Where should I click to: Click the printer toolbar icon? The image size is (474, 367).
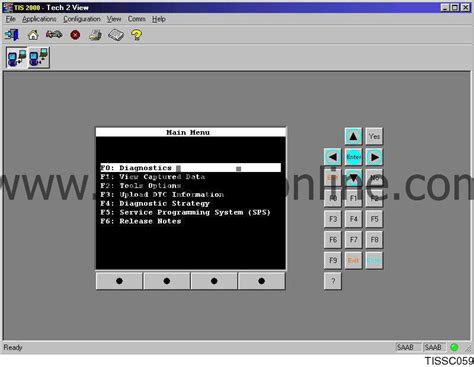[95, 35]
